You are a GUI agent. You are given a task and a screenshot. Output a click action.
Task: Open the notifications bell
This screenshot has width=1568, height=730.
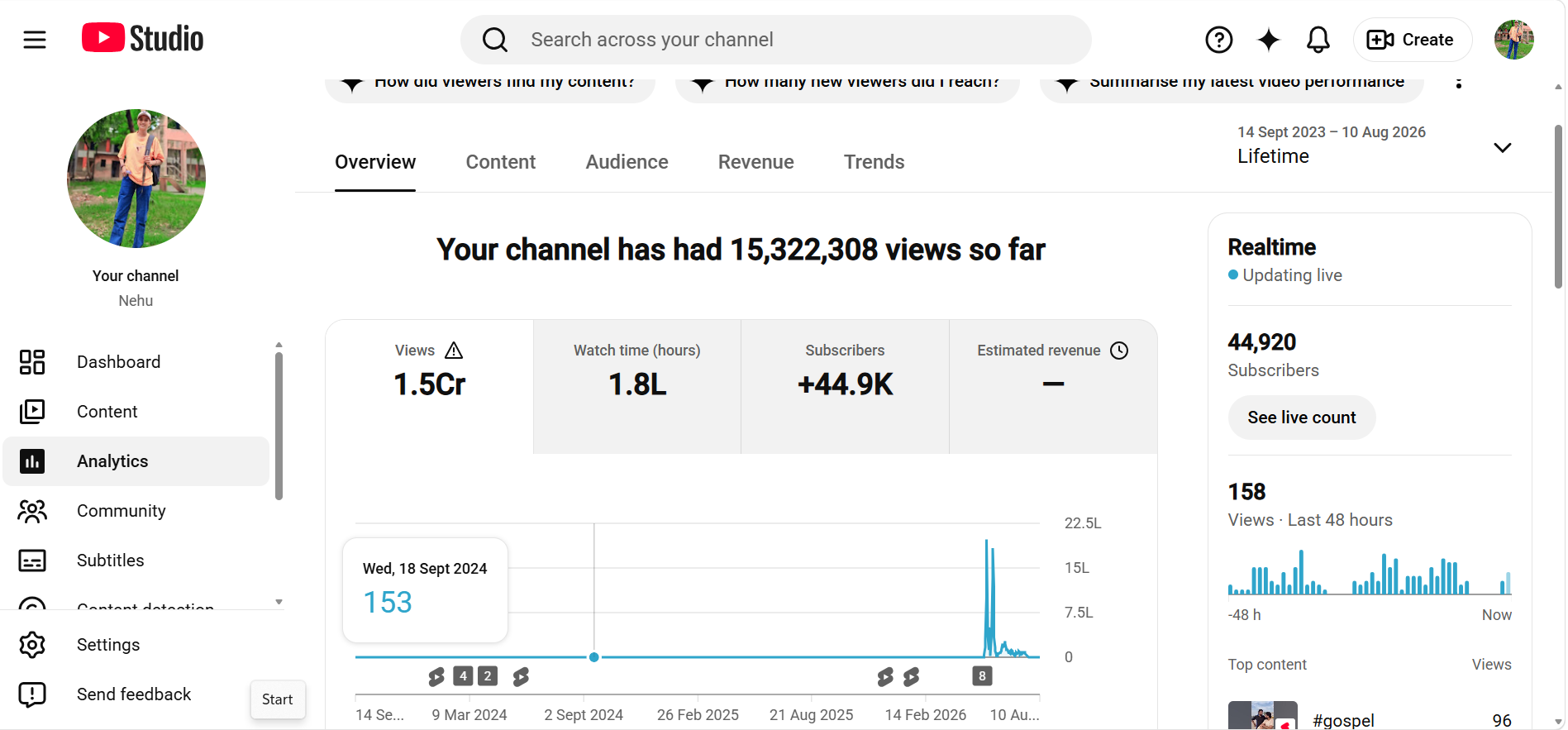[x=1318, y=40]
